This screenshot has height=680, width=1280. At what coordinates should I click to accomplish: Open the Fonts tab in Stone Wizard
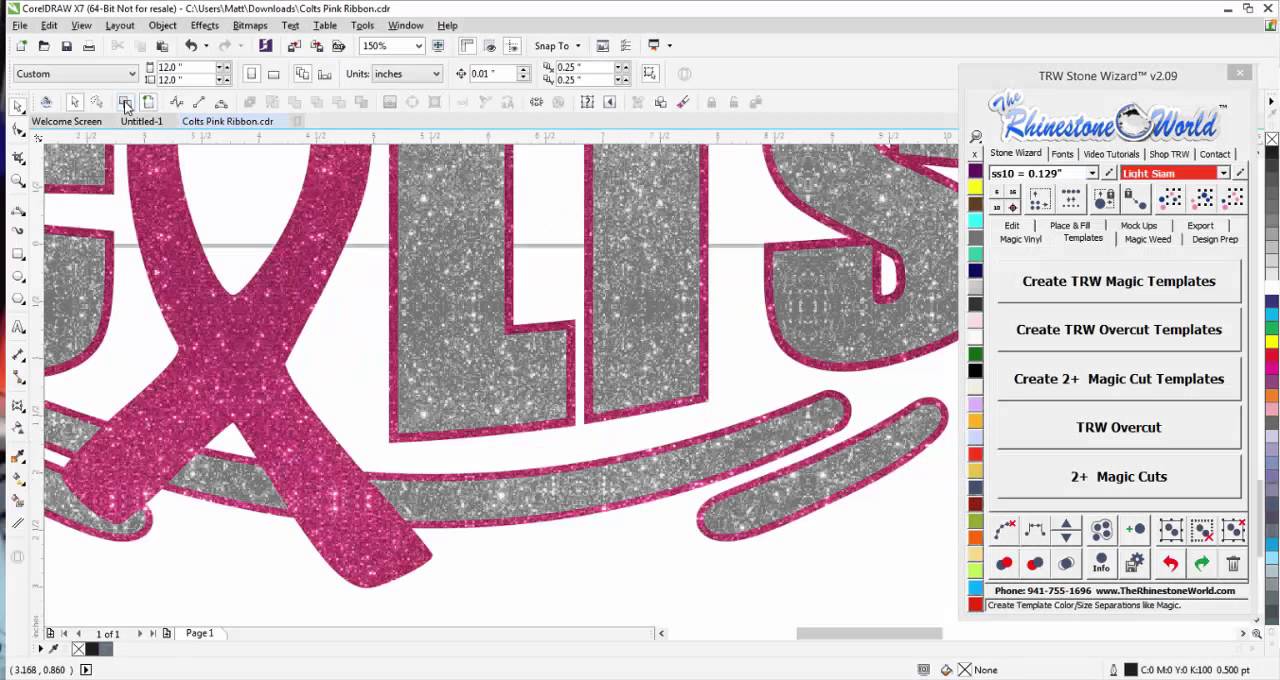pos(1062,154)
